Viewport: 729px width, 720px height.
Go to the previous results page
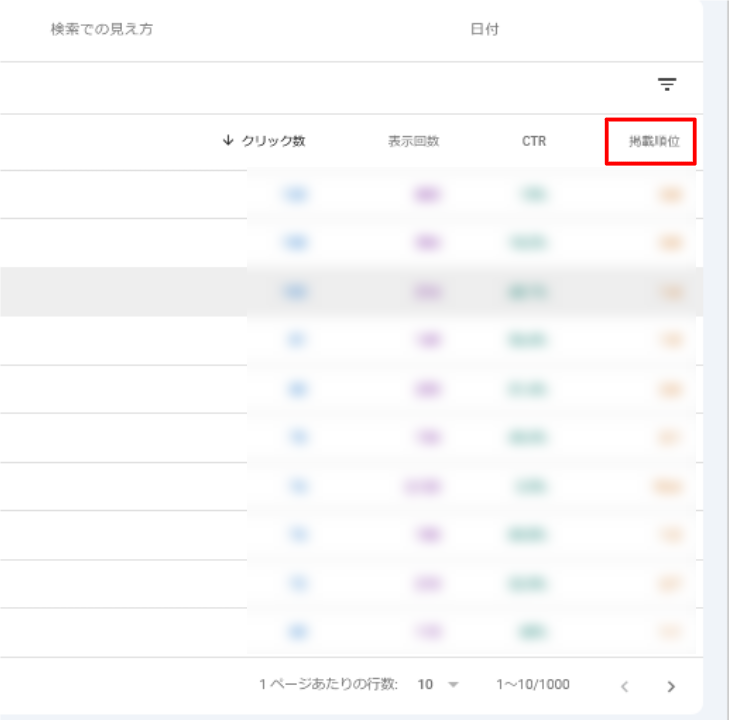[624, 686]
